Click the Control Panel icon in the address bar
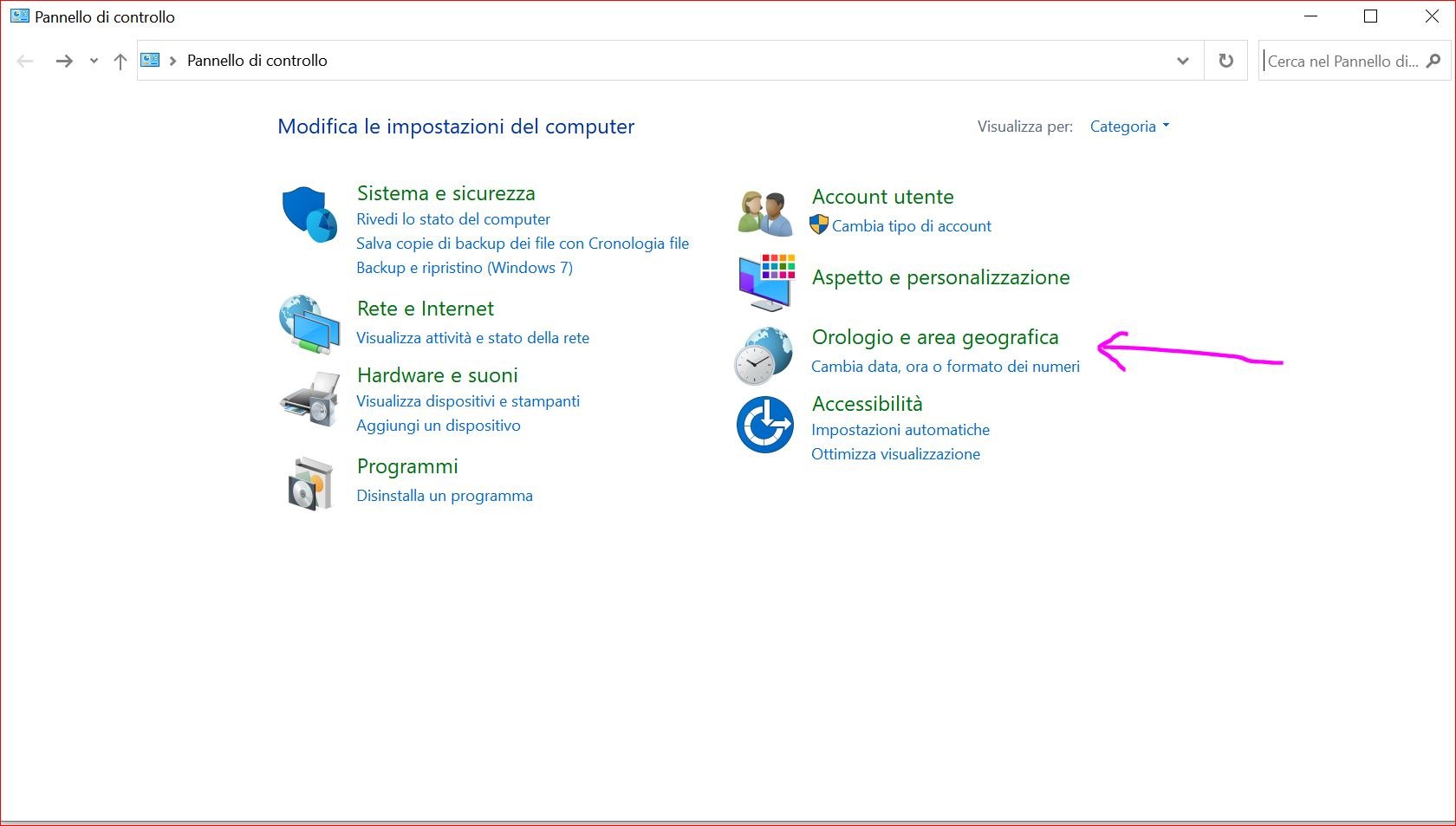The width and height of the screenshot is (1456, 826). [x=150, y=60]
